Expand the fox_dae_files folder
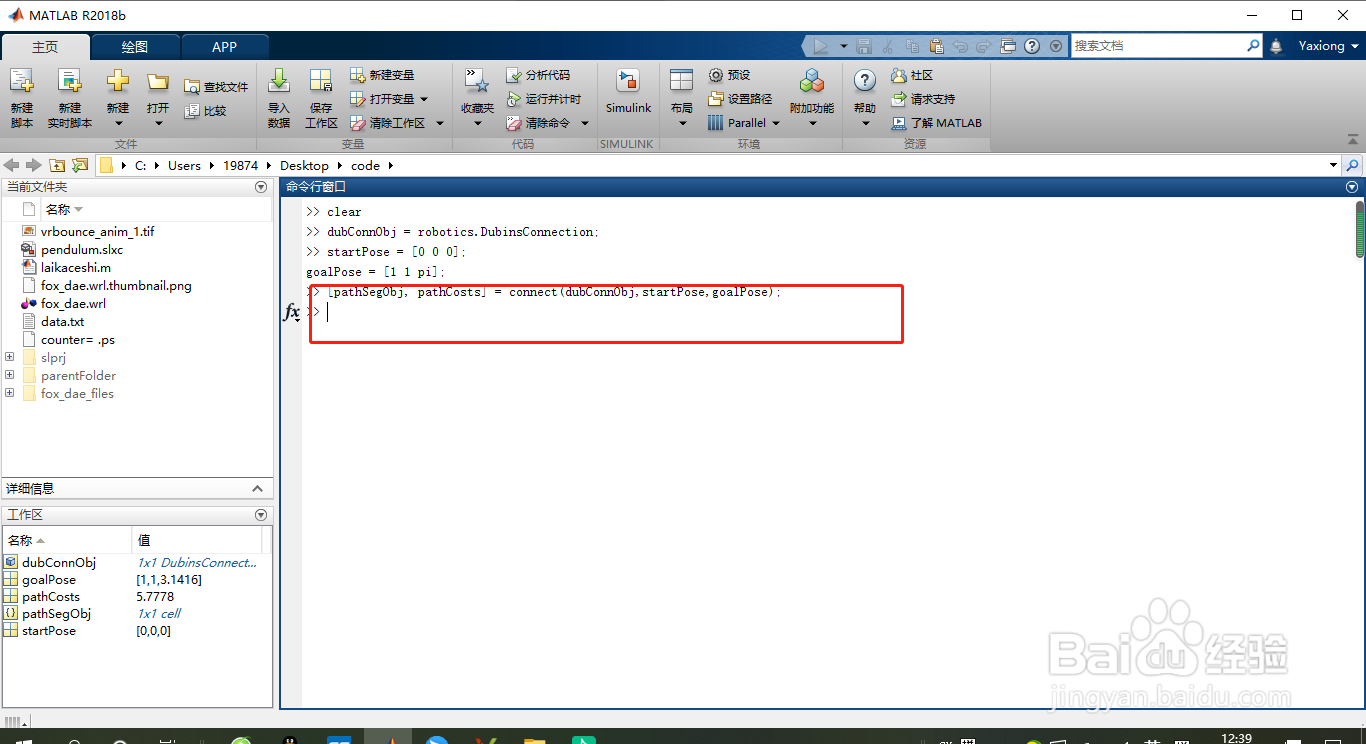Viewport: 1366px width, 744px height. click(10, 393)
